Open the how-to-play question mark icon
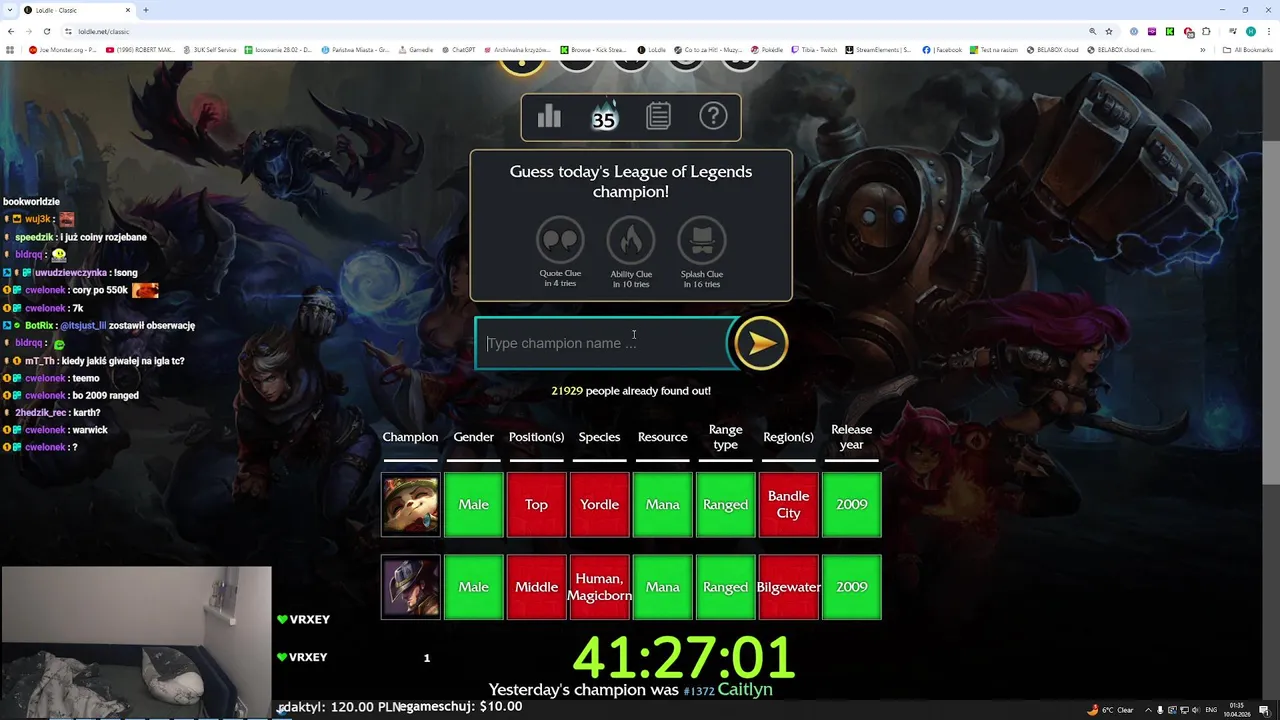This screenshot has height=720, width=1280. click(x=713, y=116)
